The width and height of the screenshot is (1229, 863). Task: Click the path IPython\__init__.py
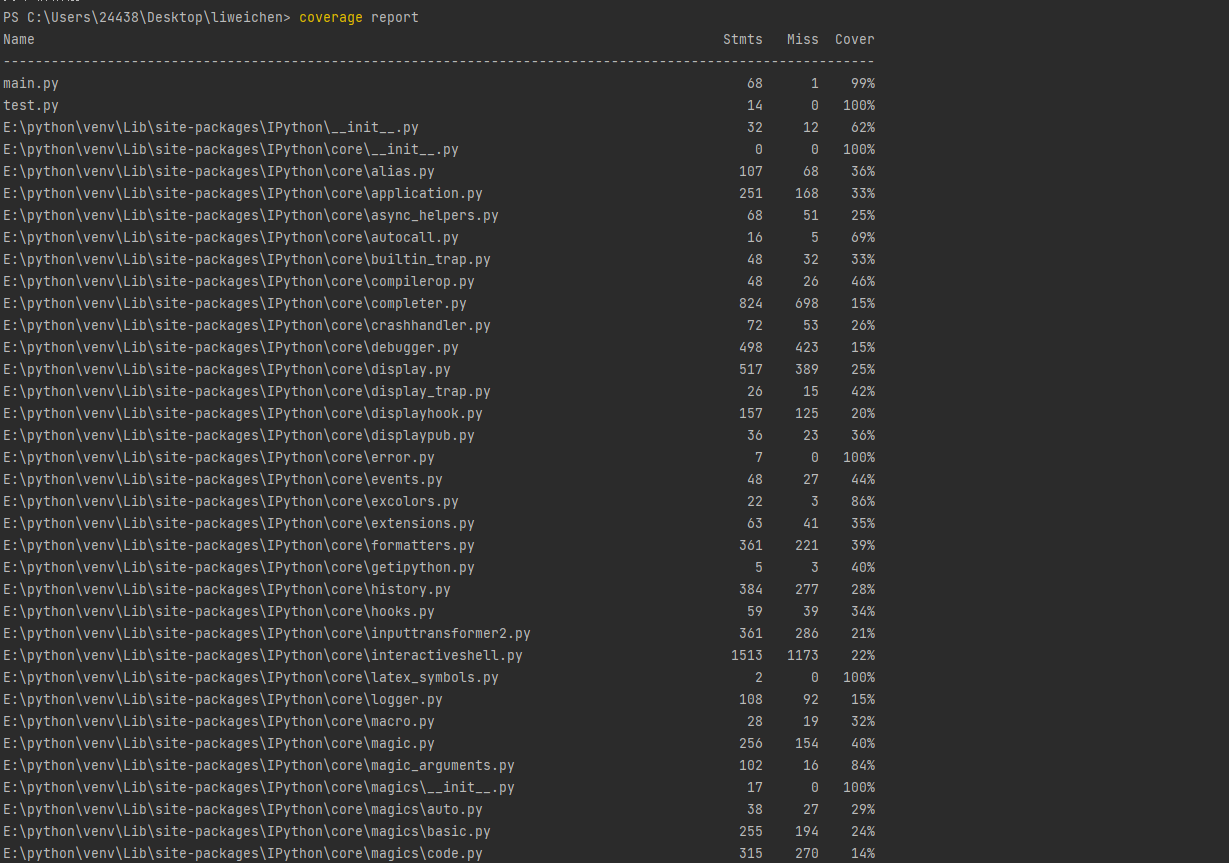click(211, 128)
